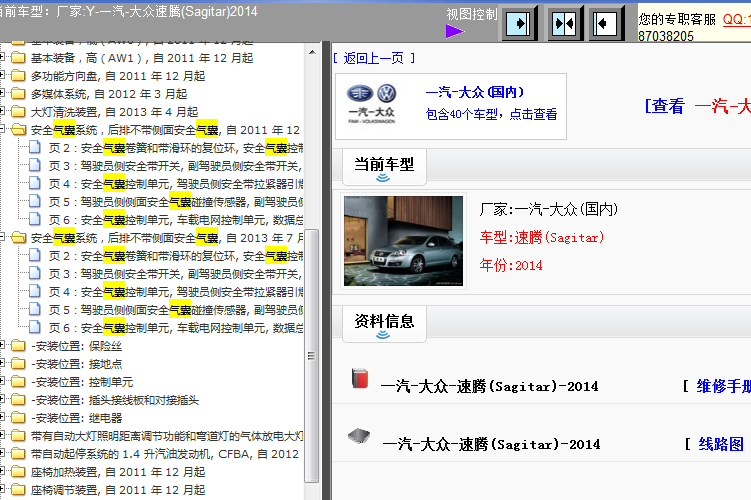Image resolution: width=751 pixels, height=500 pixels.
Task: Click tree scrollbar up arrow
Action: [312, 52]
